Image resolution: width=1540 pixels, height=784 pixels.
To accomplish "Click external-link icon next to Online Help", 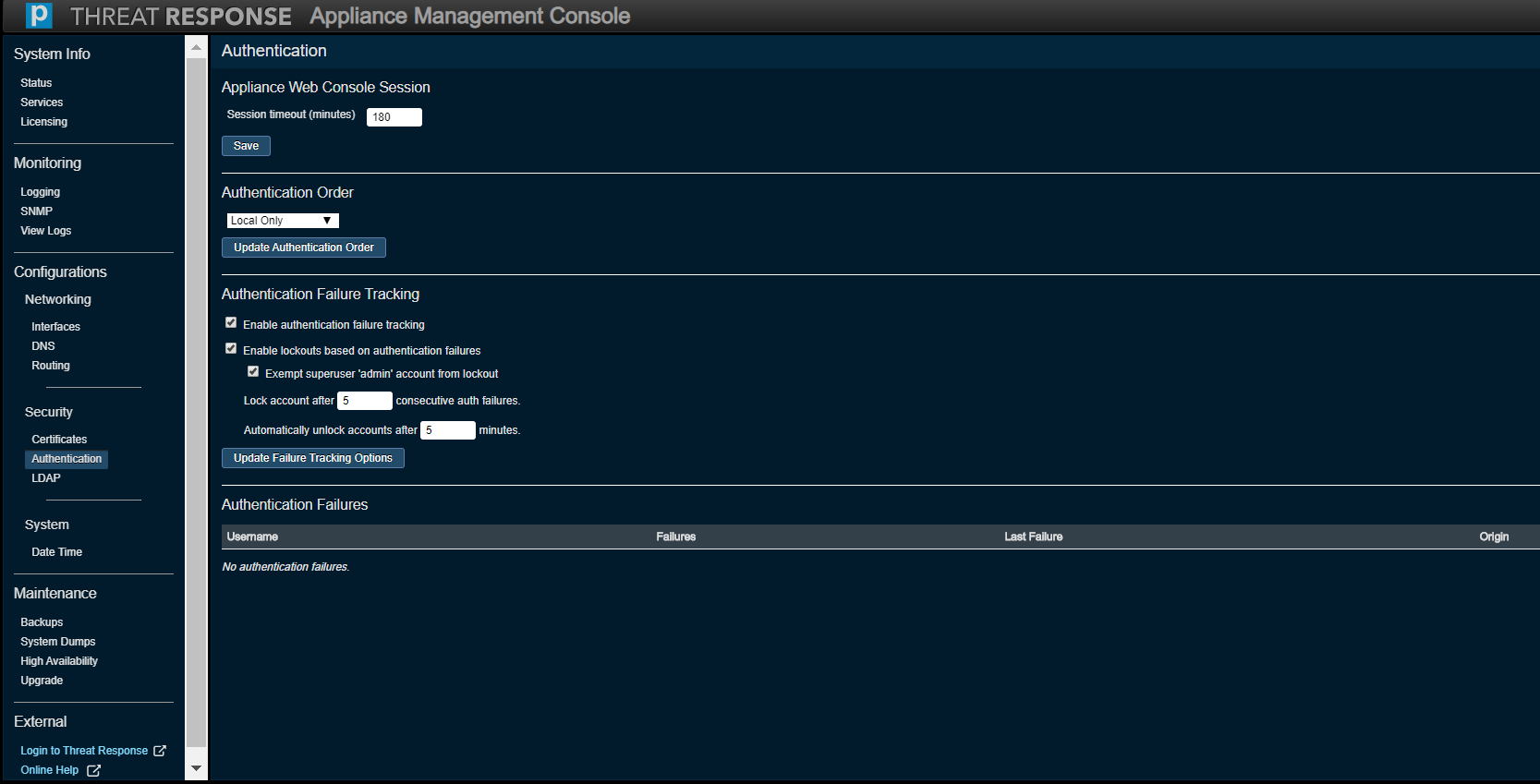I will pyautogui.click(x=93, y=770).
